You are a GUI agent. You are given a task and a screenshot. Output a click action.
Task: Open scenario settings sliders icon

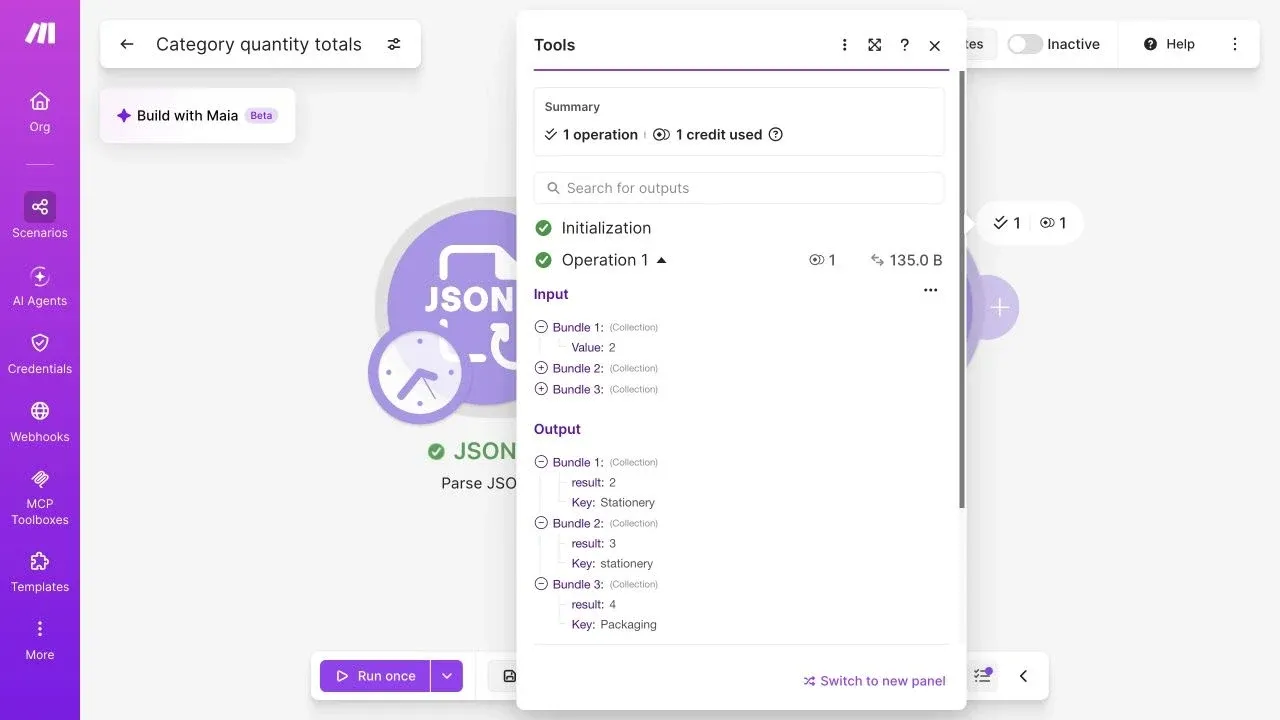(394, 44)
